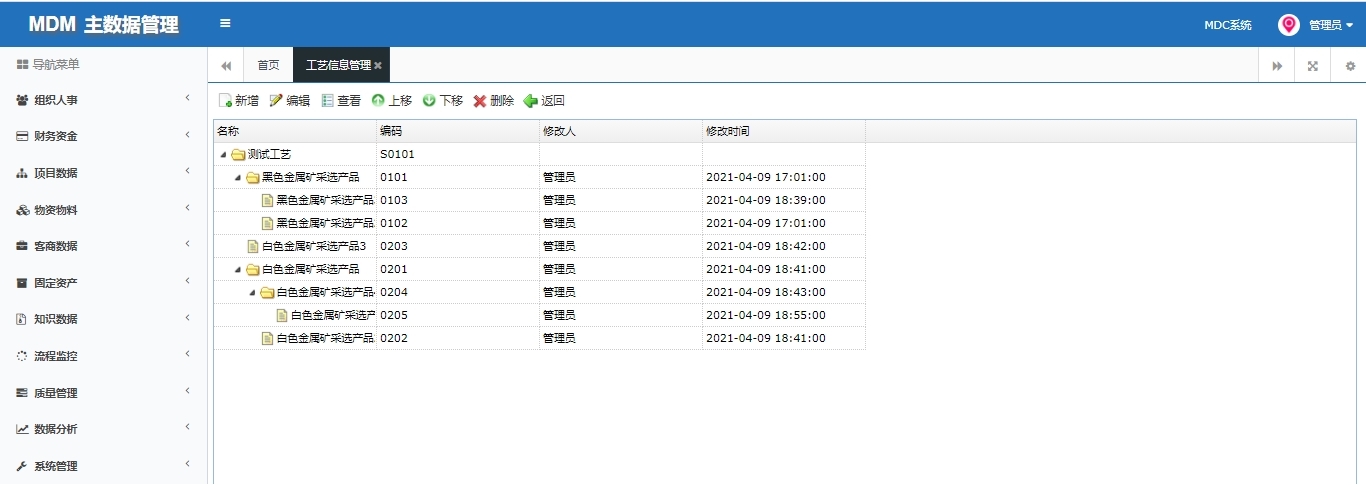Open the 系统管理 menu
The width and height of the screenshot is (1366, 485).
pyautogui.click(x=104, y=466)
